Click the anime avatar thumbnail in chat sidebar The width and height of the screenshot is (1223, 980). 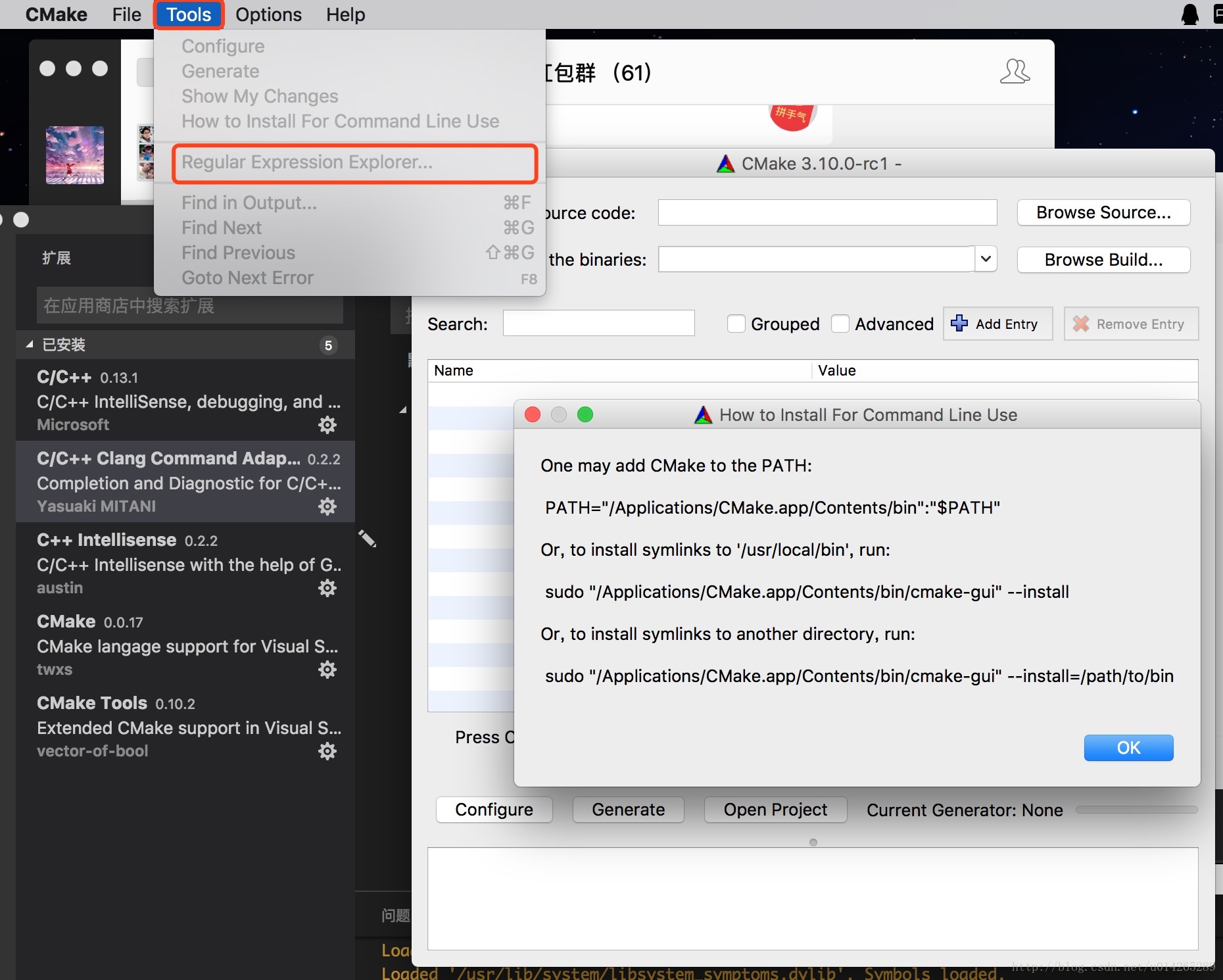(x=75, y=155)
